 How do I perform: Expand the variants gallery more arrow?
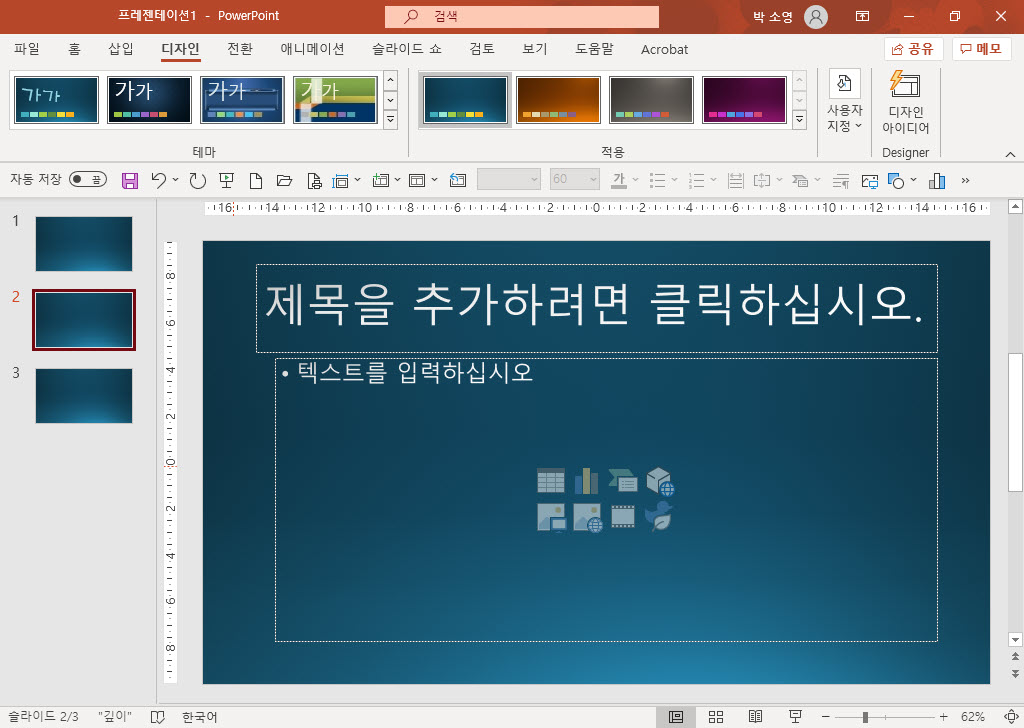coord(799,119)
